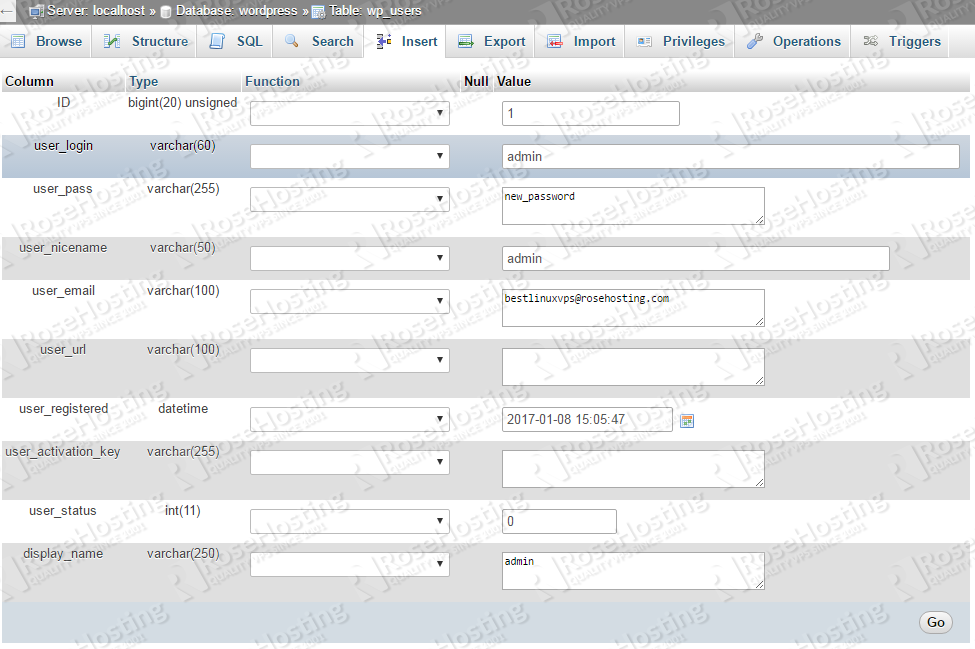975x649 pixels.
Task: Open the calendar picker for user_registered
Action: point(687,421)
